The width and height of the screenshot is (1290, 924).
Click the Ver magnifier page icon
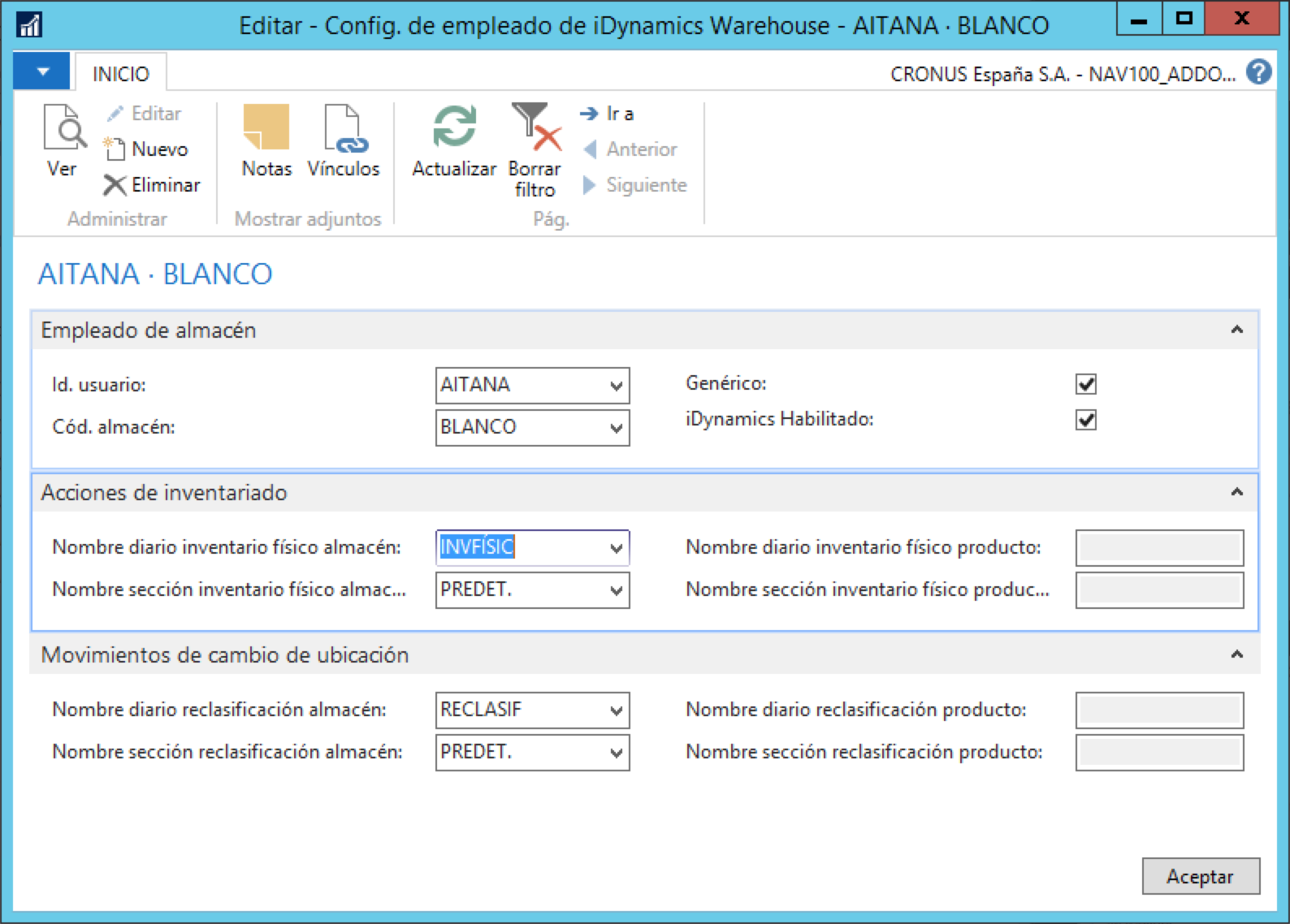[x=64, y=127]
